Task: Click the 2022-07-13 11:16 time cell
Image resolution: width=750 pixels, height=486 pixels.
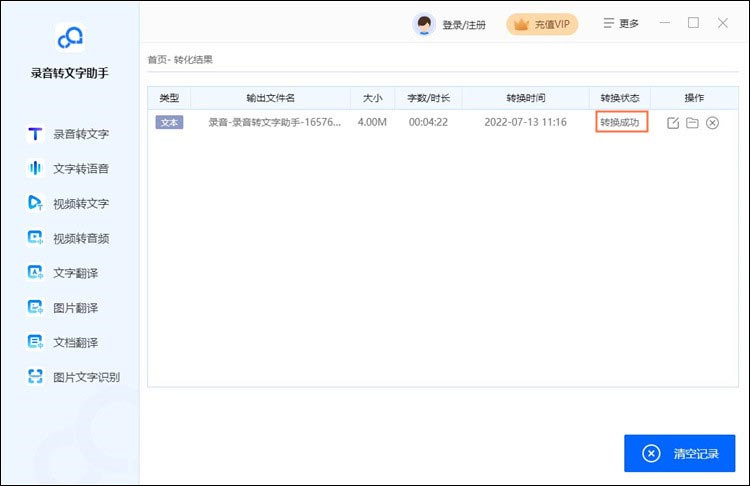Action: (525, 122)
